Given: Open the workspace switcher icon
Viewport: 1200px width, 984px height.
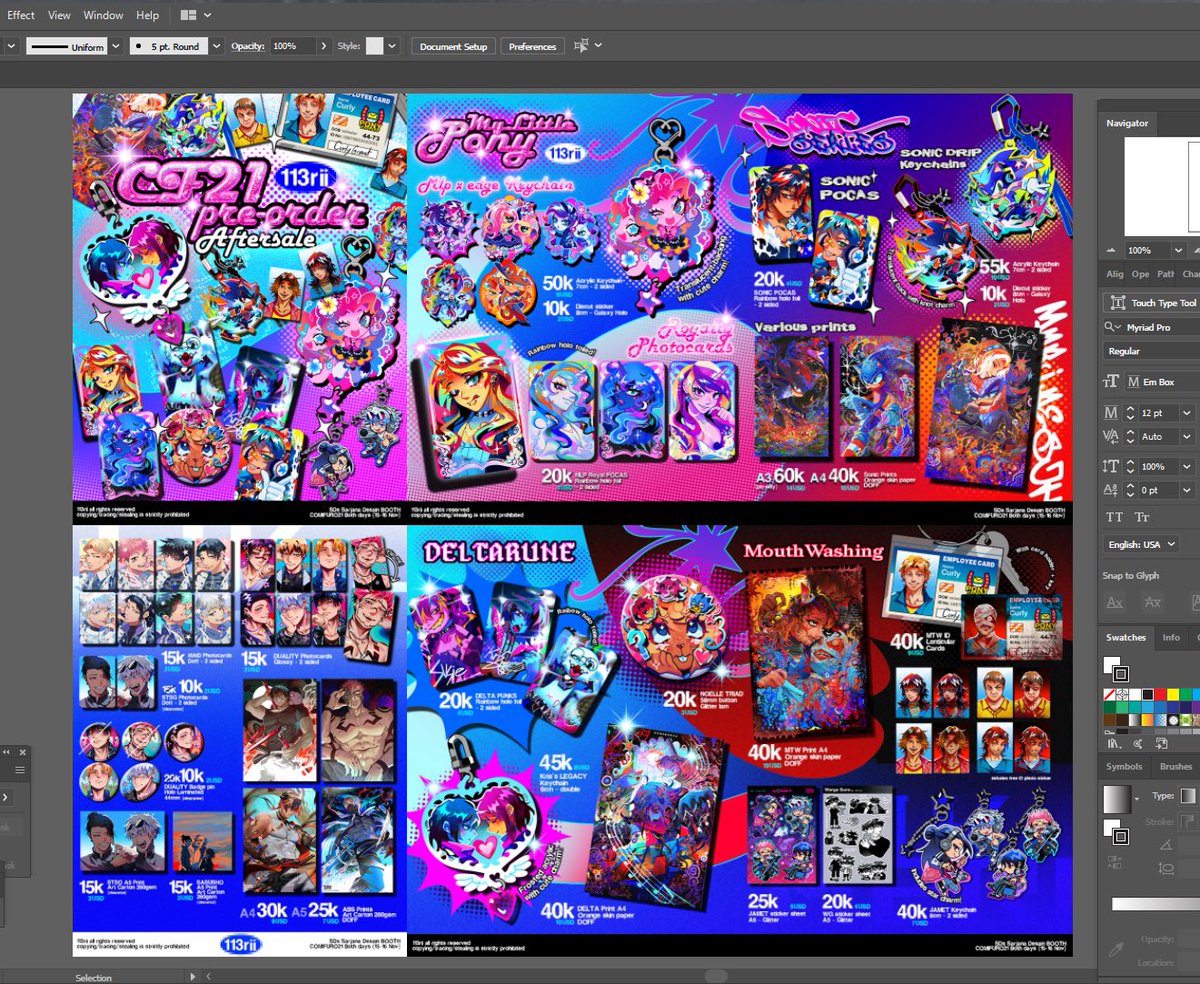Looking at the screenshot, I should pyautogui.click(x=188, y=16).
